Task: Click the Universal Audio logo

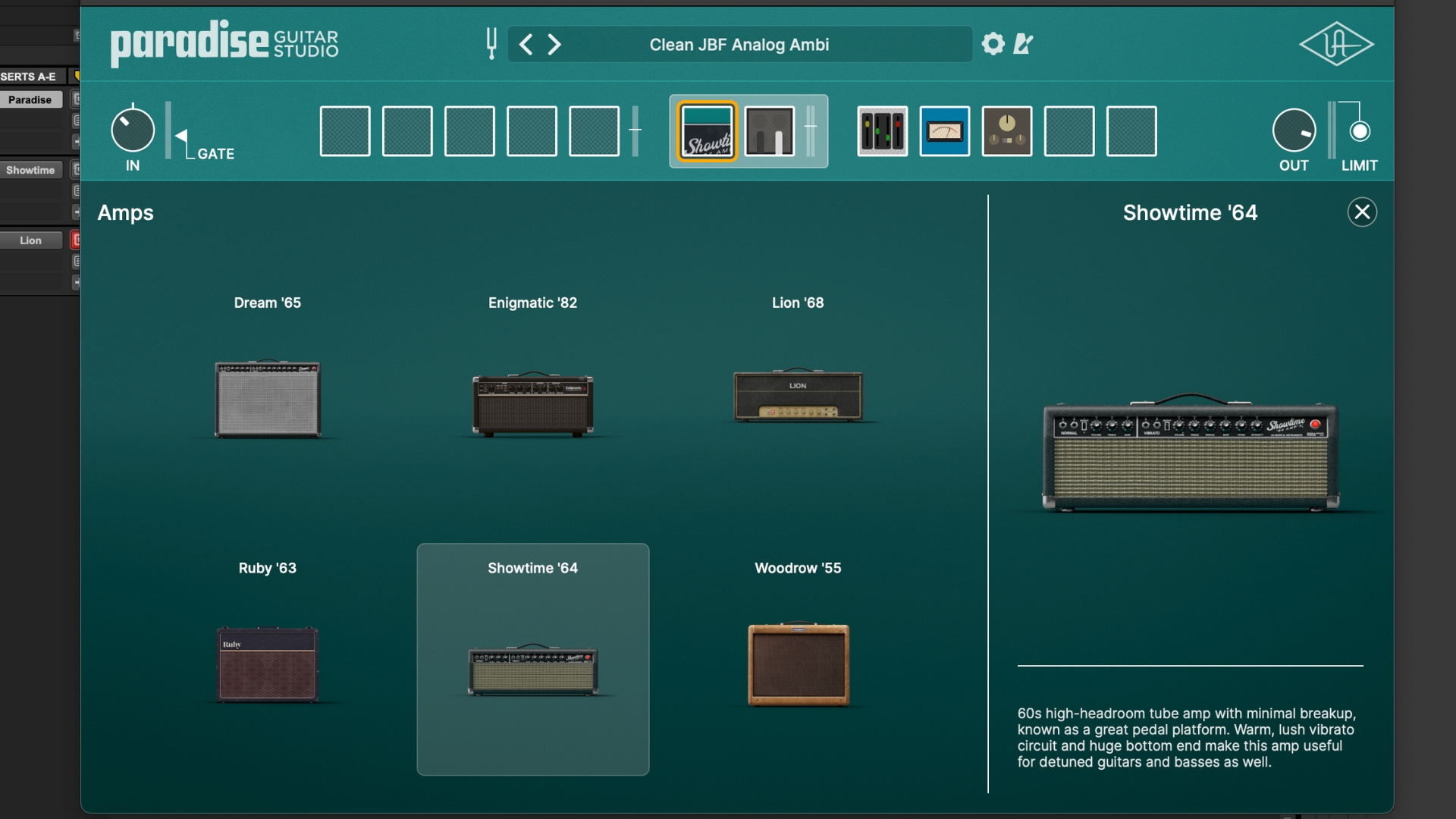Action: click(1336, 44)
